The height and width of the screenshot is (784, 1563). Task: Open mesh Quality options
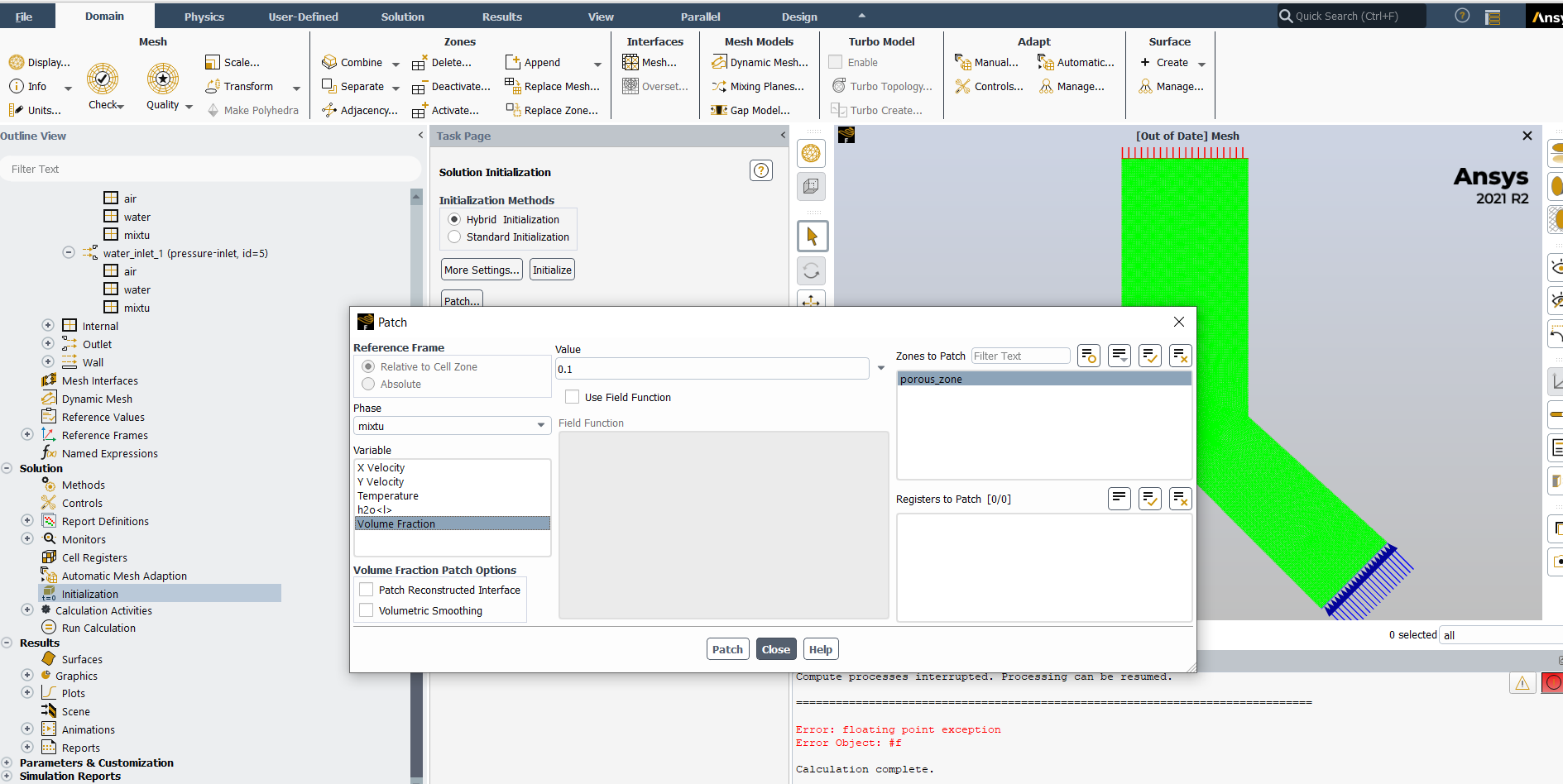tap(169, 86)
